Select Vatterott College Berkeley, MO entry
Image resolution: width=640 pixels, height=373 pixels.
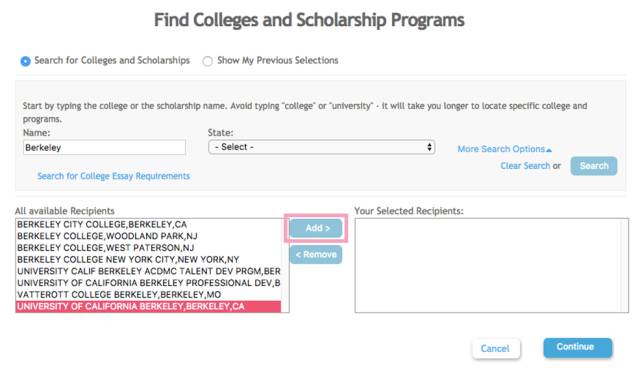click(149, 295)
